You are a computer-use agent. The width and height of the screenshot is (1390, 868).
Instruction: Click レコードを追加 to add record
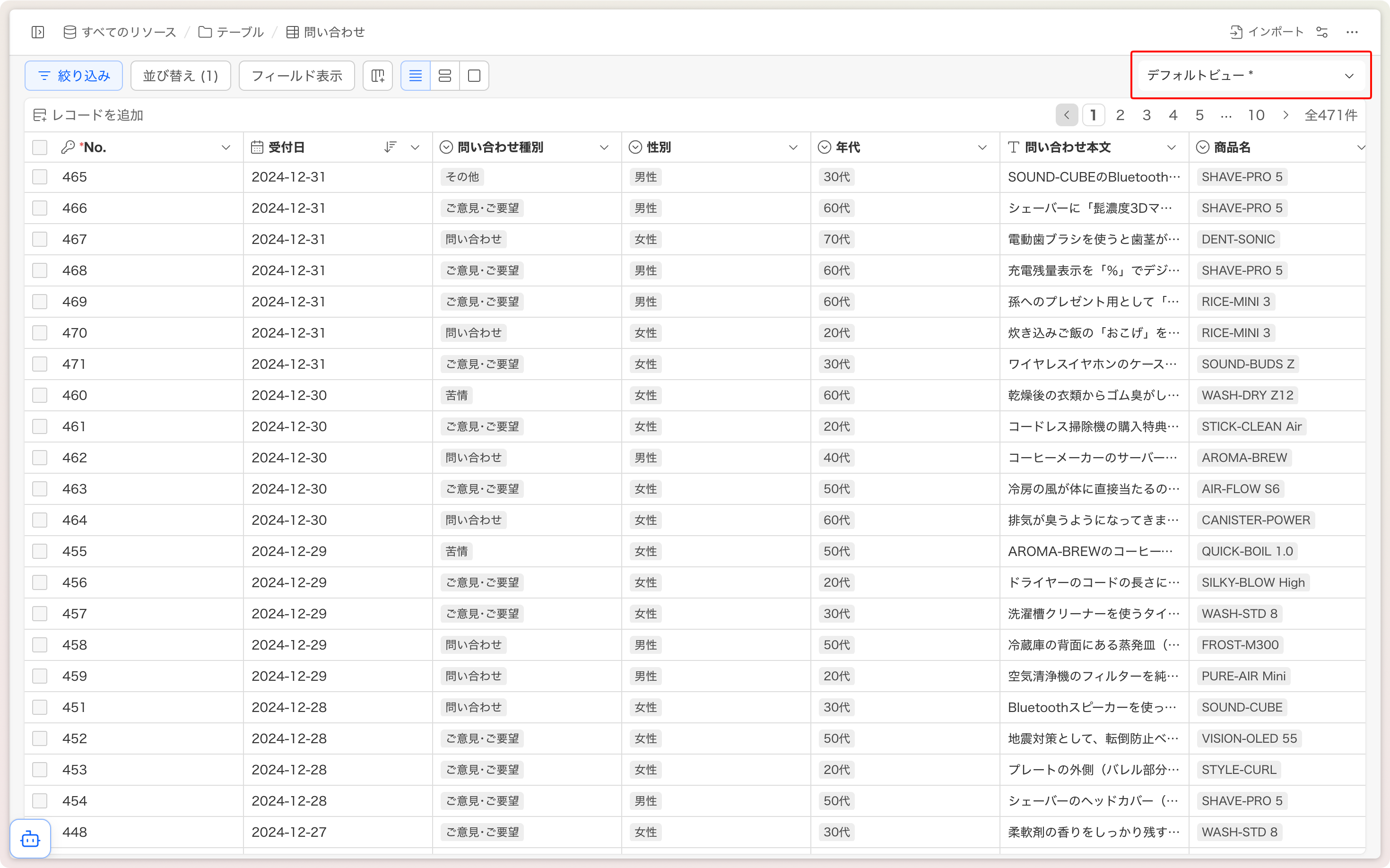[x=88, y=115]
